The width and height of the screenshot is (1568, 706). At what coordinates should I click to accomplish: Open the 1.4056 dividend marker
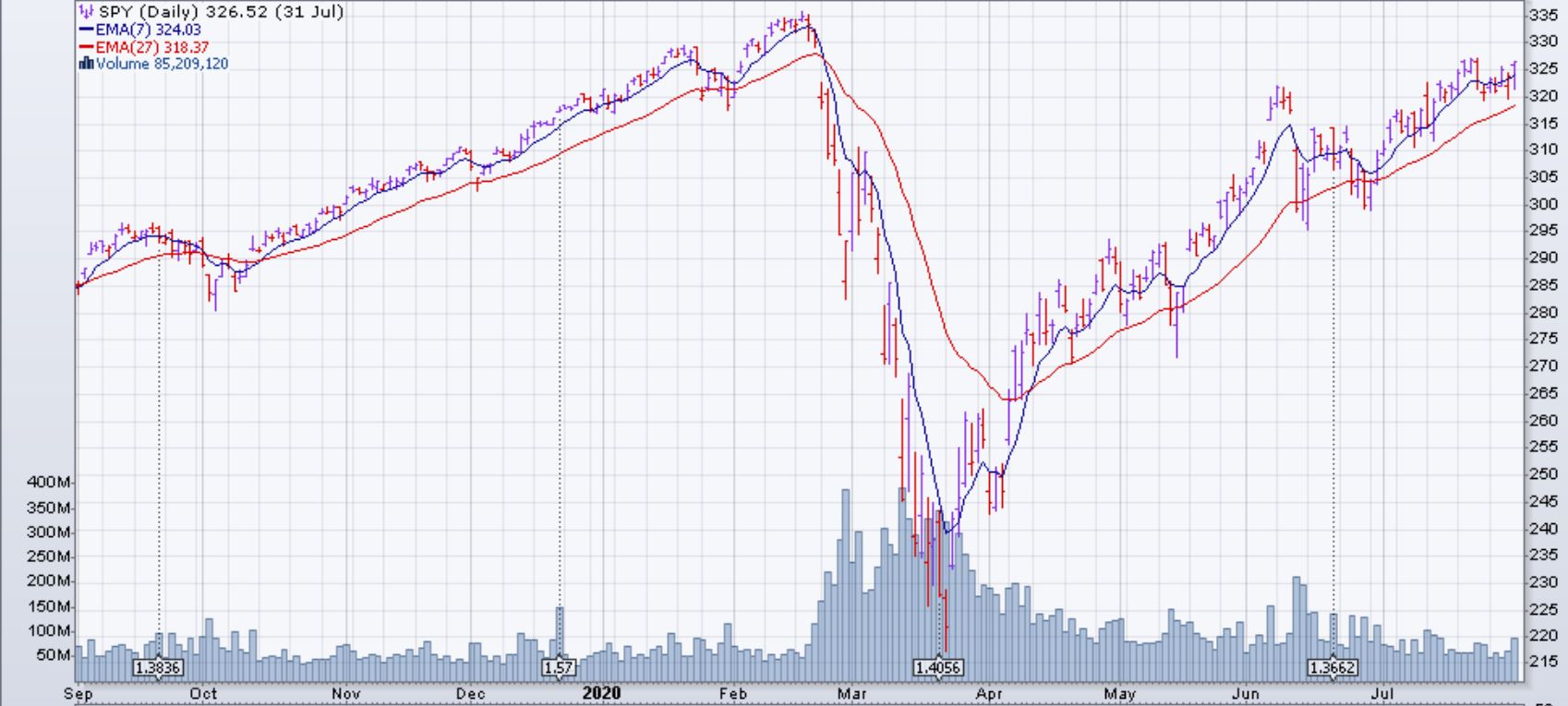938,667
